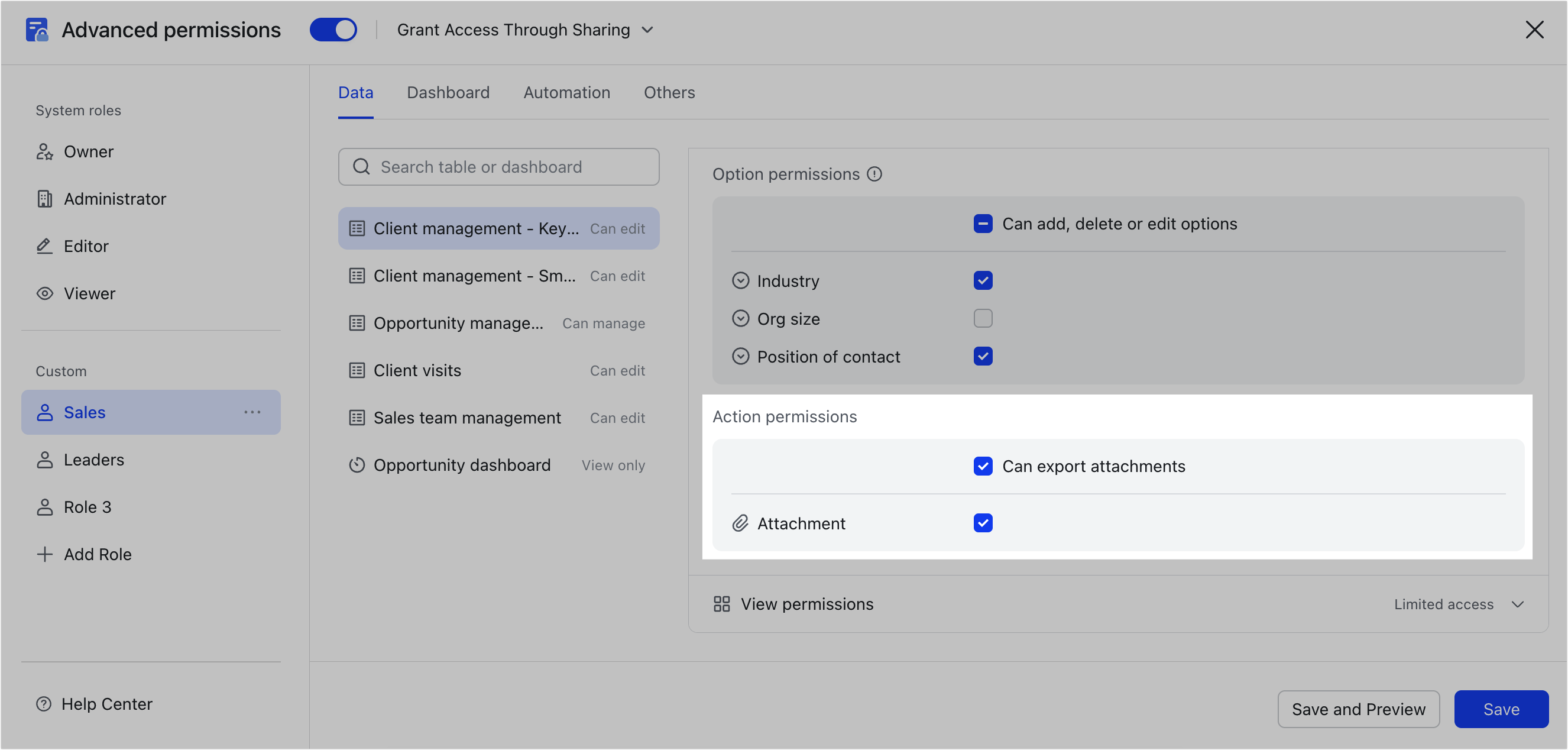
Task: Change 'Can edit' permission for Sales team management
Action: tap(617, 418)
